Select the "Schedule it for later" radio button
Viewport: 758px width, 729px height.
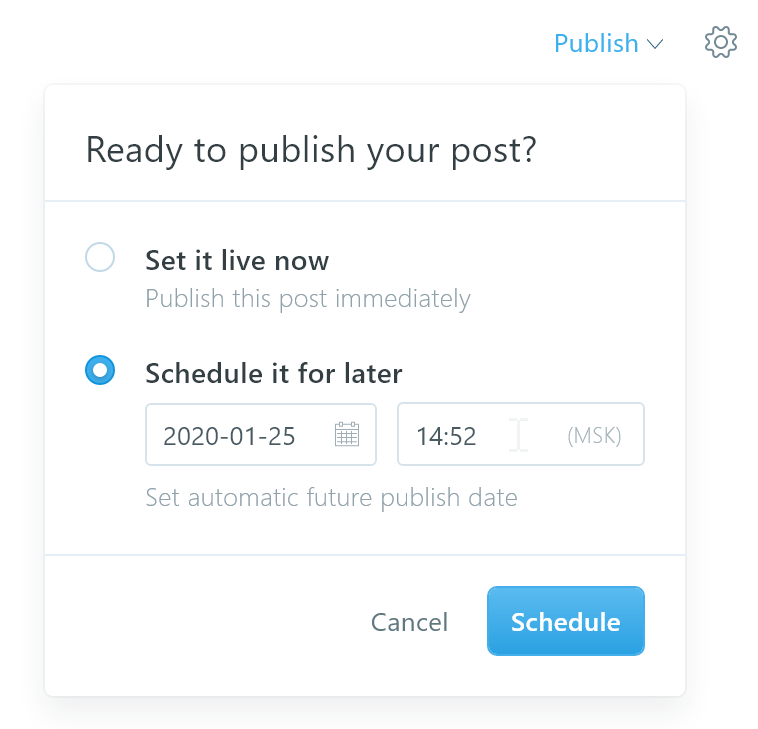click(100, 370)
